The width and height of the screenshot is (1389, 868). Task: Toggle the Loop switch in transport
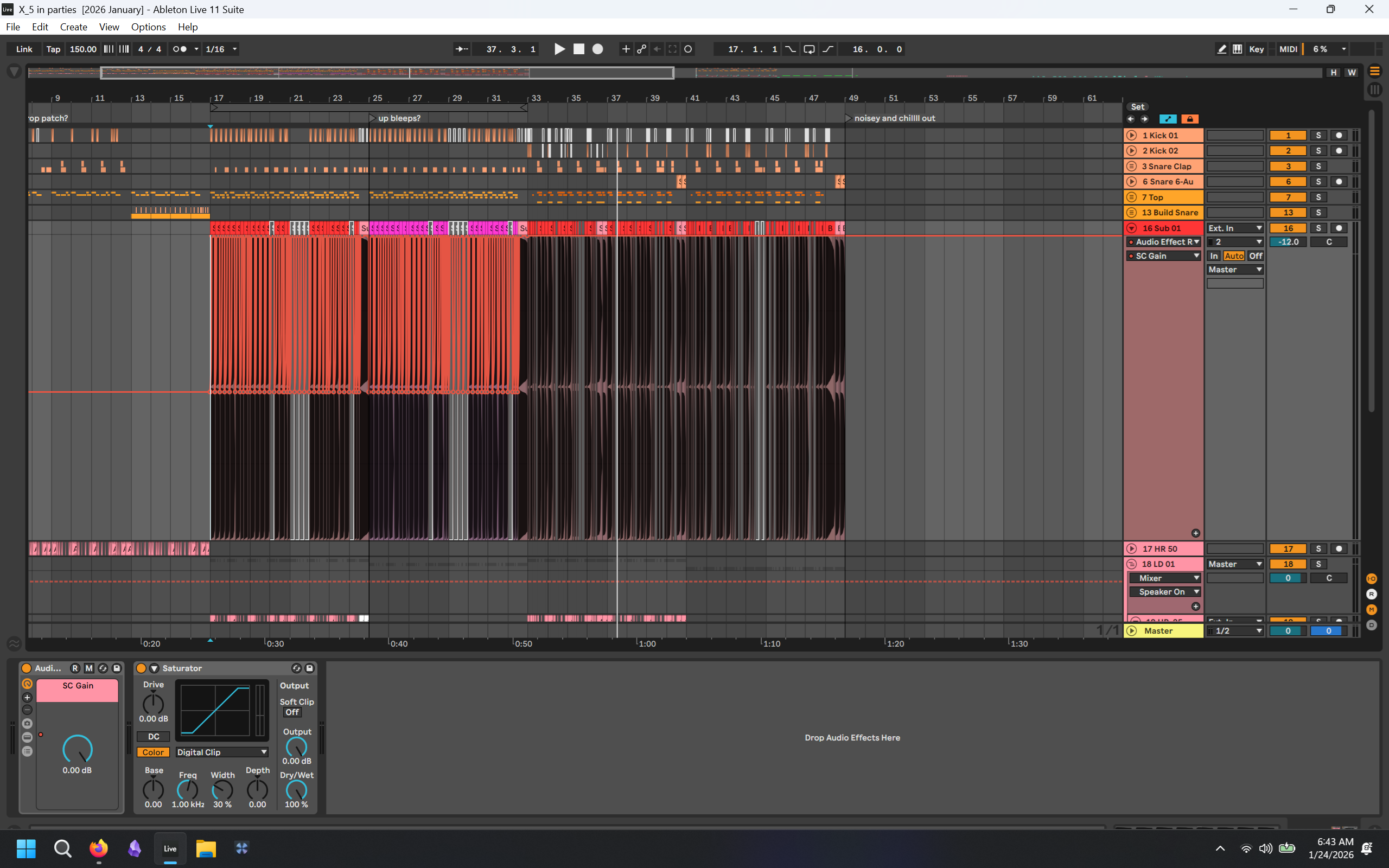click(809, 49)
